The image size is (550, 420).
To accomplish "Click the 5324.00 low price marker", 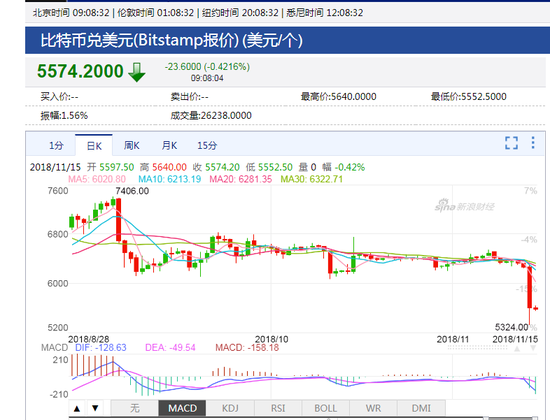I will (x=511, y=327).
